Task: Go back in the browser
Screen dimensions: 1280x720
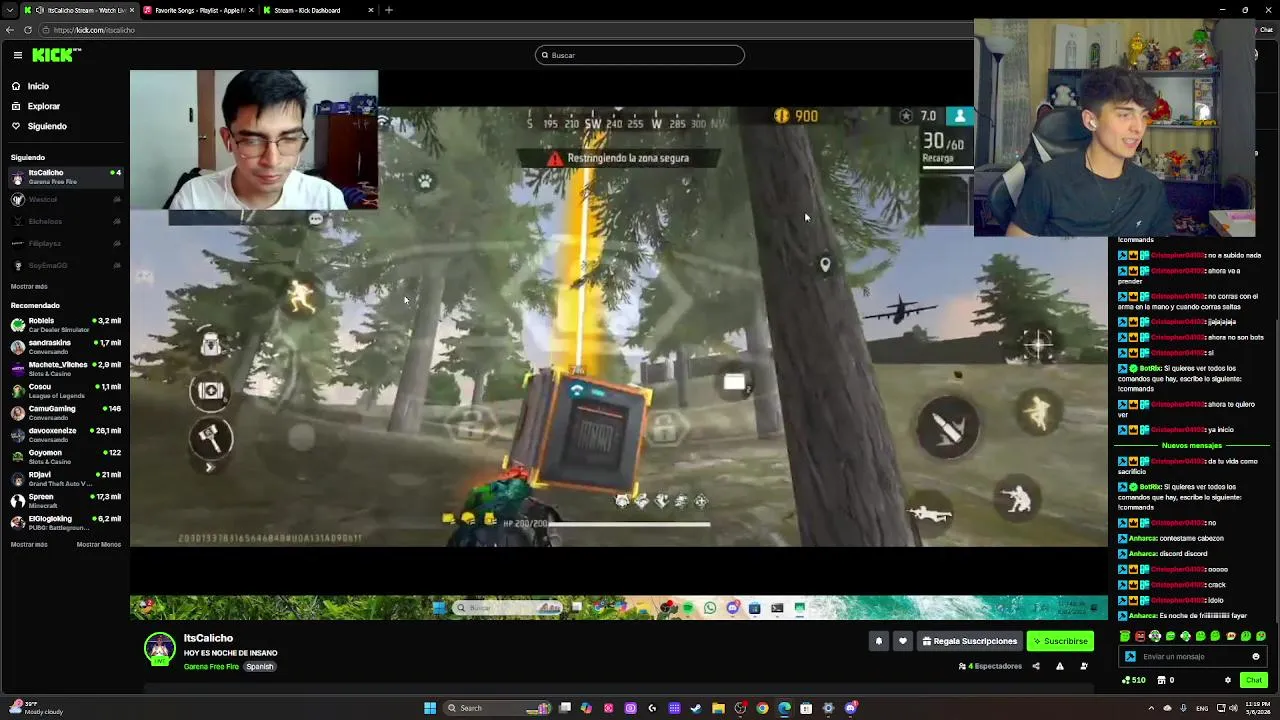Action: (x=10, y=30)
